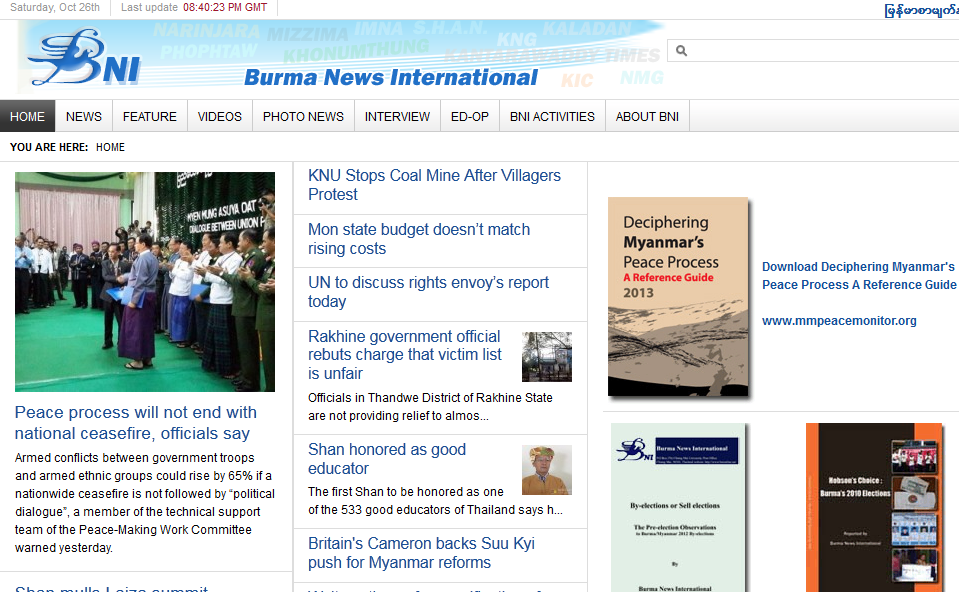Open Mon state budget headline
959x592 pixels.
418,238
